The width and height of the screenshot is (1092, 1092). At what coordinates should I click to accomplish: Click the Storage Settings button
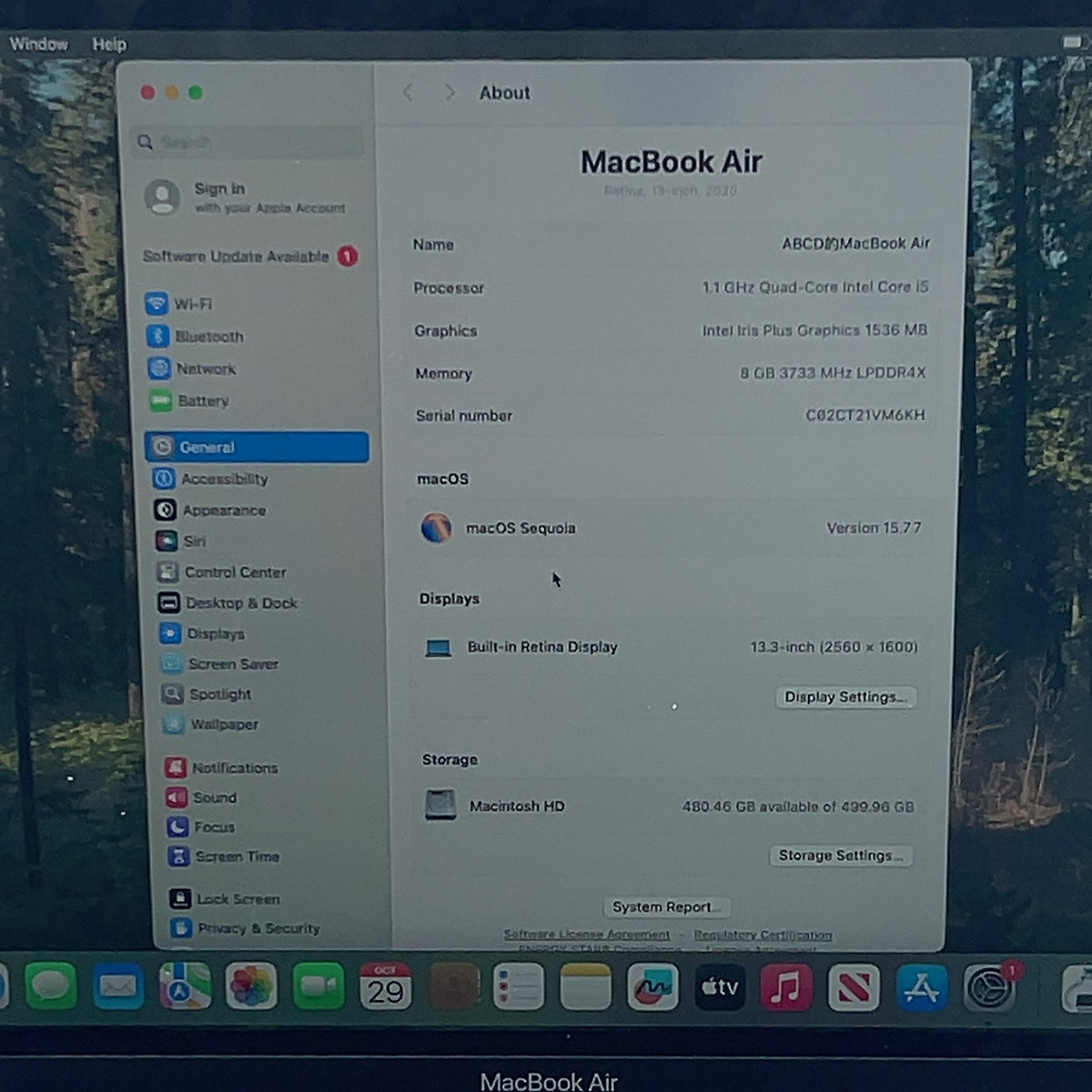click(841, 855)
